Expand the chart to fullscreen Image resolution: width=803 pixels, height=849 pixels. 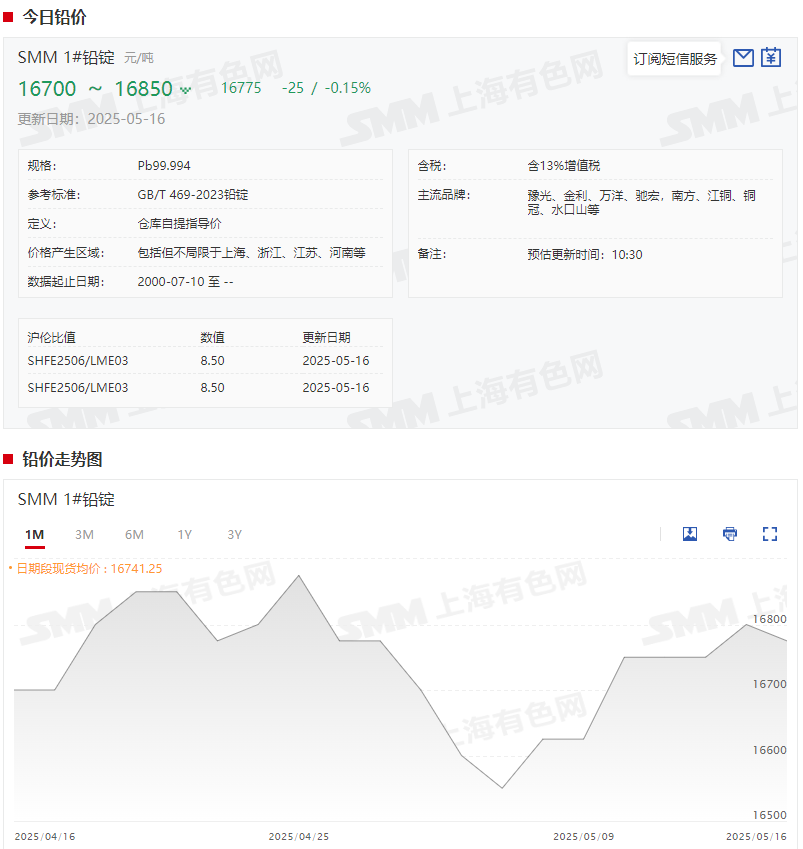click(770, 534)
